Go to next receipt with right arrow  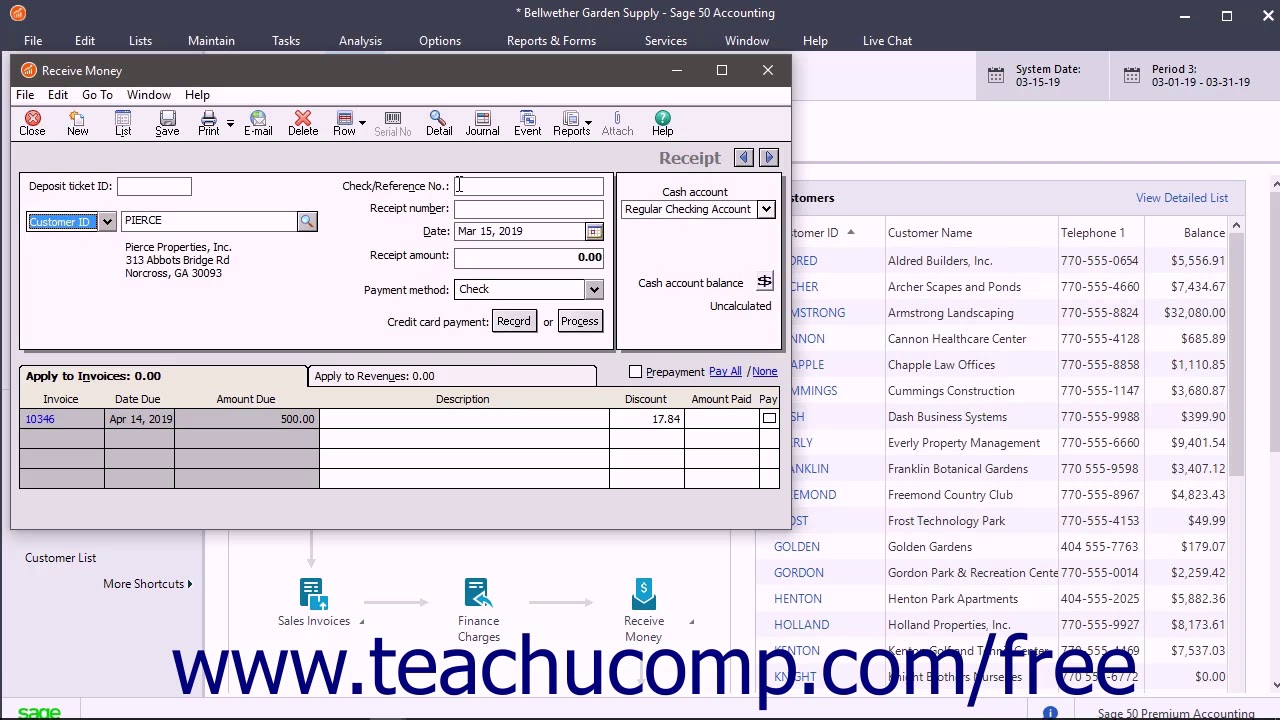(769, 158)
